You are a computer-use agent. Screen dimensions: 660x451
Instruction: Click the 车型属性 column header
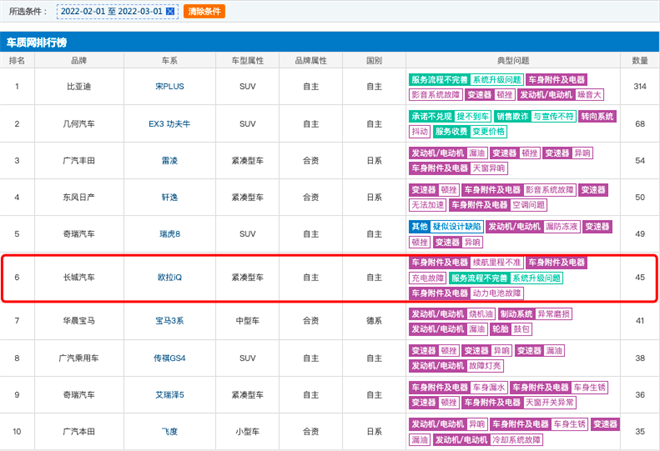(x=248, y=61)
